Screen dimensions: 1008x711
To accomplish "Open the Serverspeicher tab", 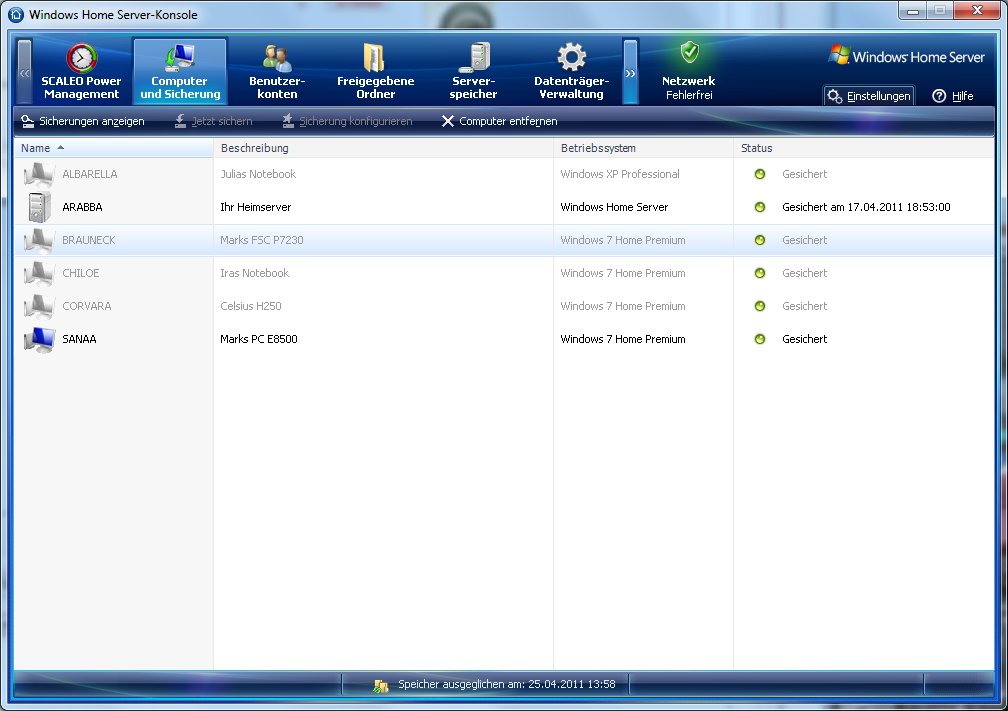I will [473, 71].
